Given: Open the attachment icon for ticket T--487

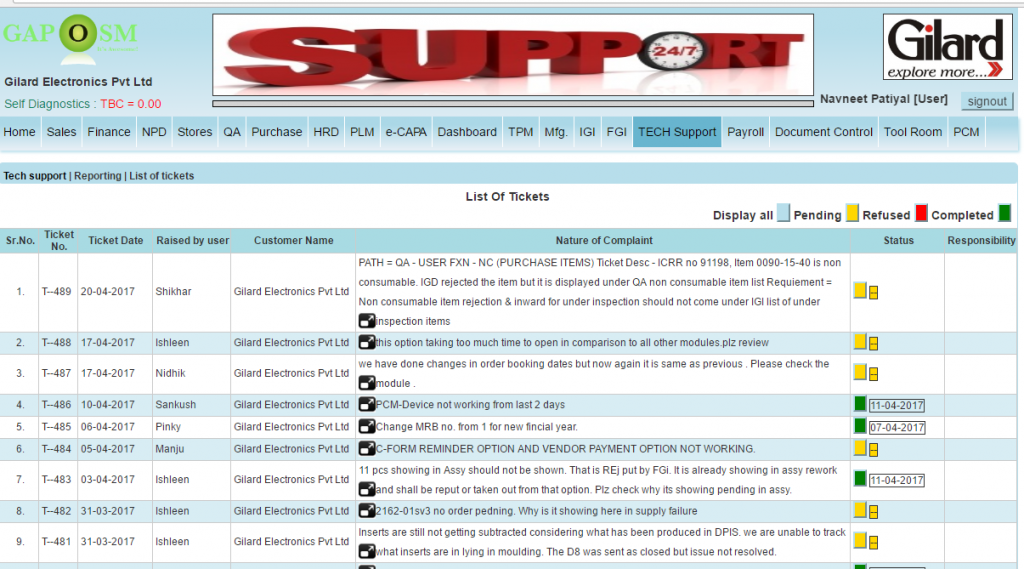Looking at the screenshot, I should pyautogui.click(x=367, y=383).
